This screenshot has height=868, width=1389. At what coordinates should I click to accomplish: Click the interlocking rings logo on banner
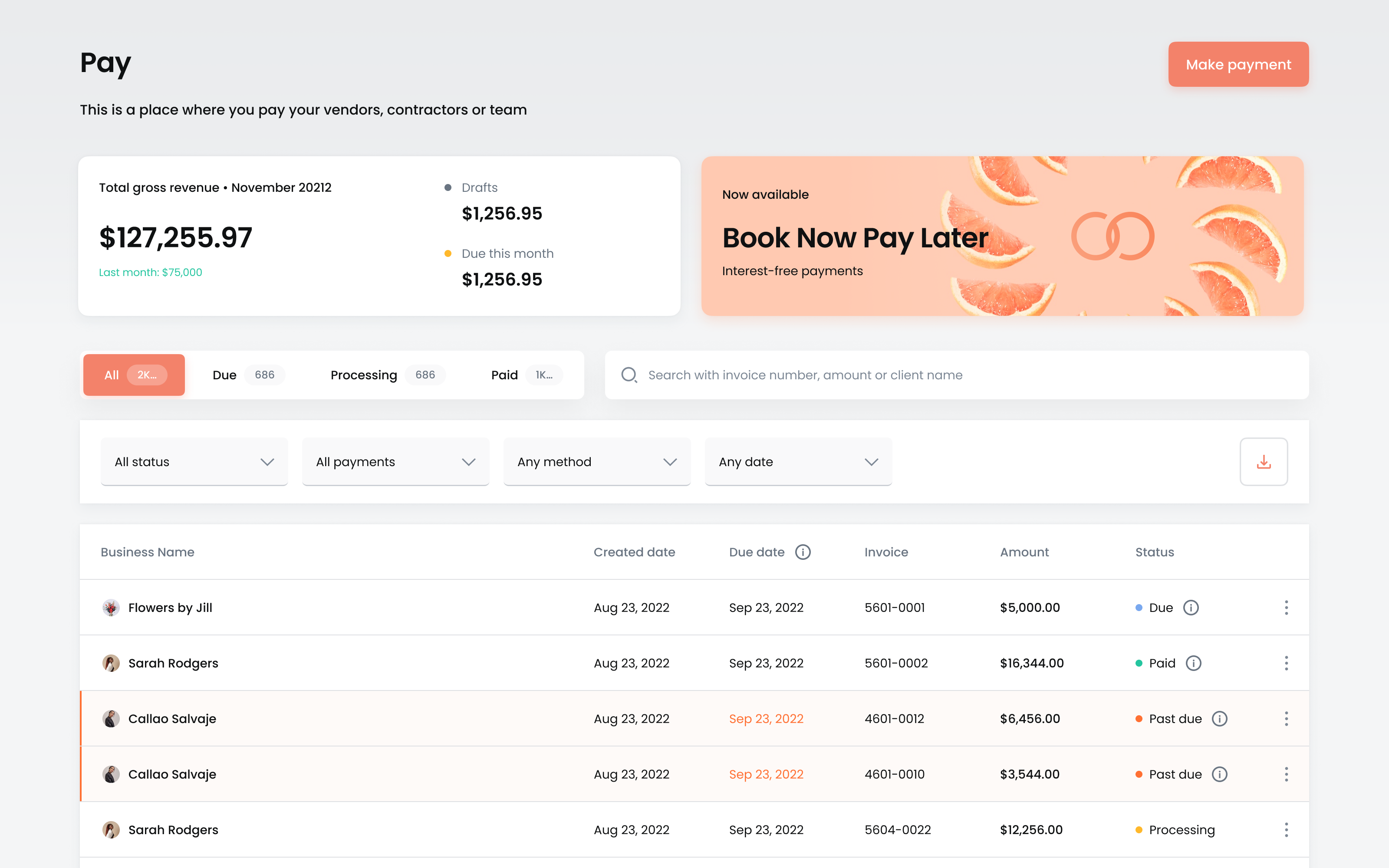[1113, 236]
